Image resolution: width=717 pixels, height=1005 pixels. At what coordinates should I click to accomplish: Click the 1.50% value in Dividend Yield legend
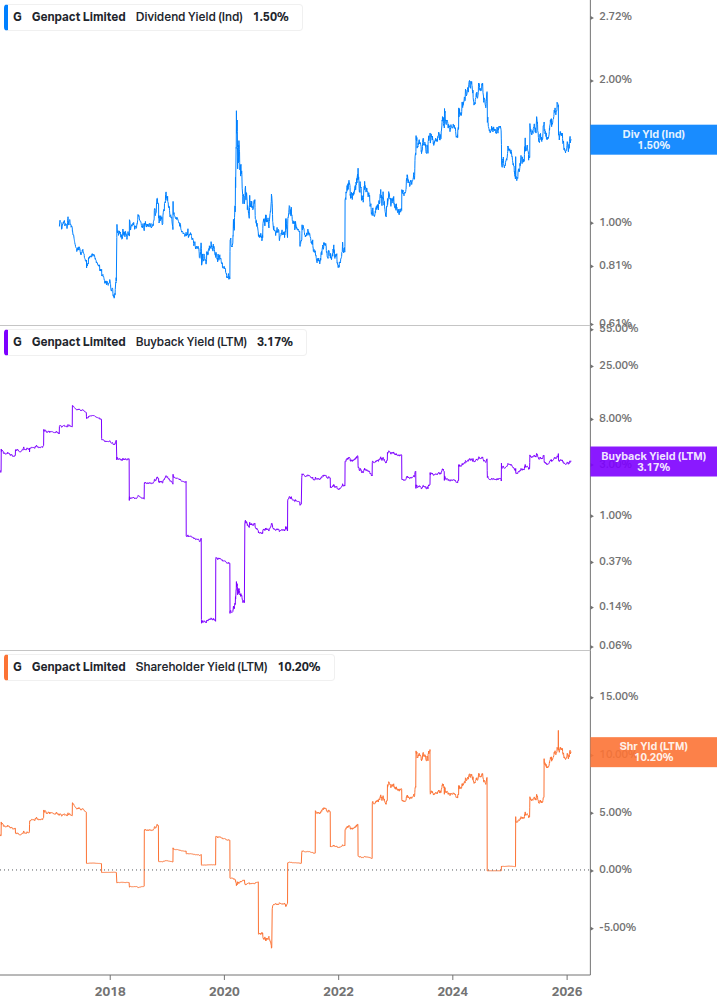(271, 17)
